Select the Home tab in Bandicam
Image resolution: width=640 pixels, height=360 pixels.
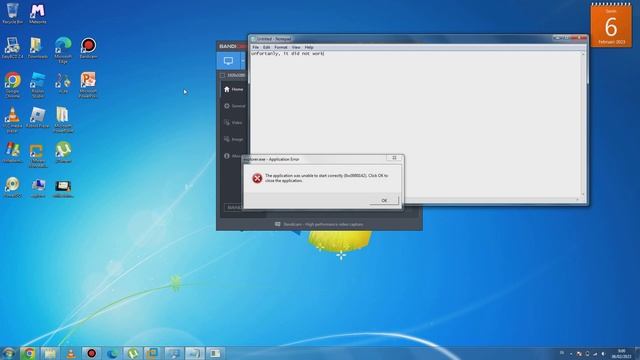pyautogui.click(x=233, y=89)
